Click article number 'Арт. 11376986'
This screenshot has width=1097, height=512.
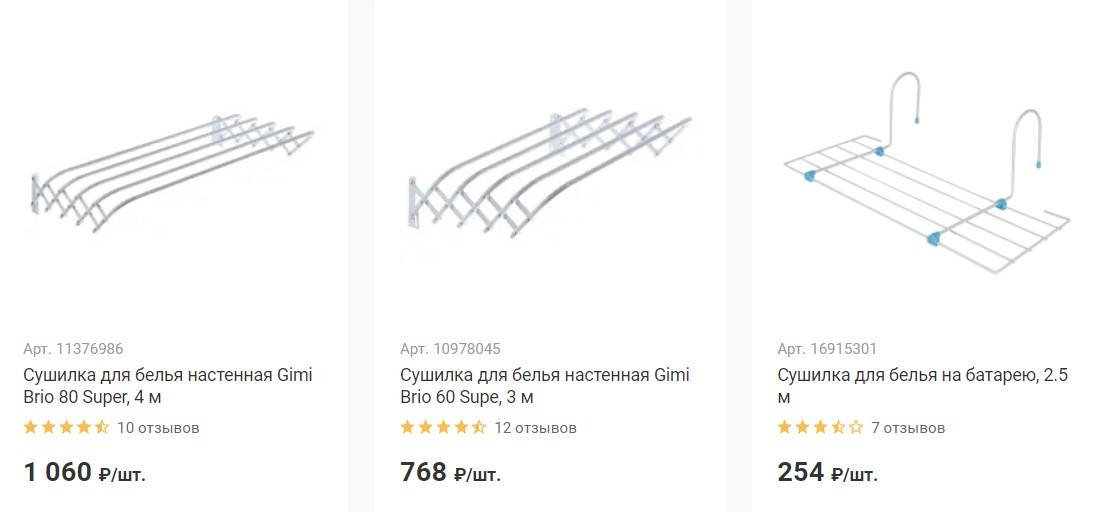(x=73, y=349)
